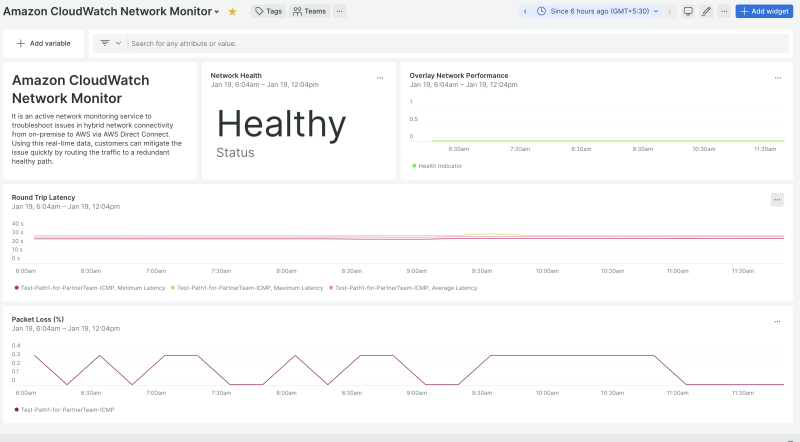Viewport: 800px width, 442px height.
Task: Open the ellipsis menu next to Teams
Action: click(340, 11)
